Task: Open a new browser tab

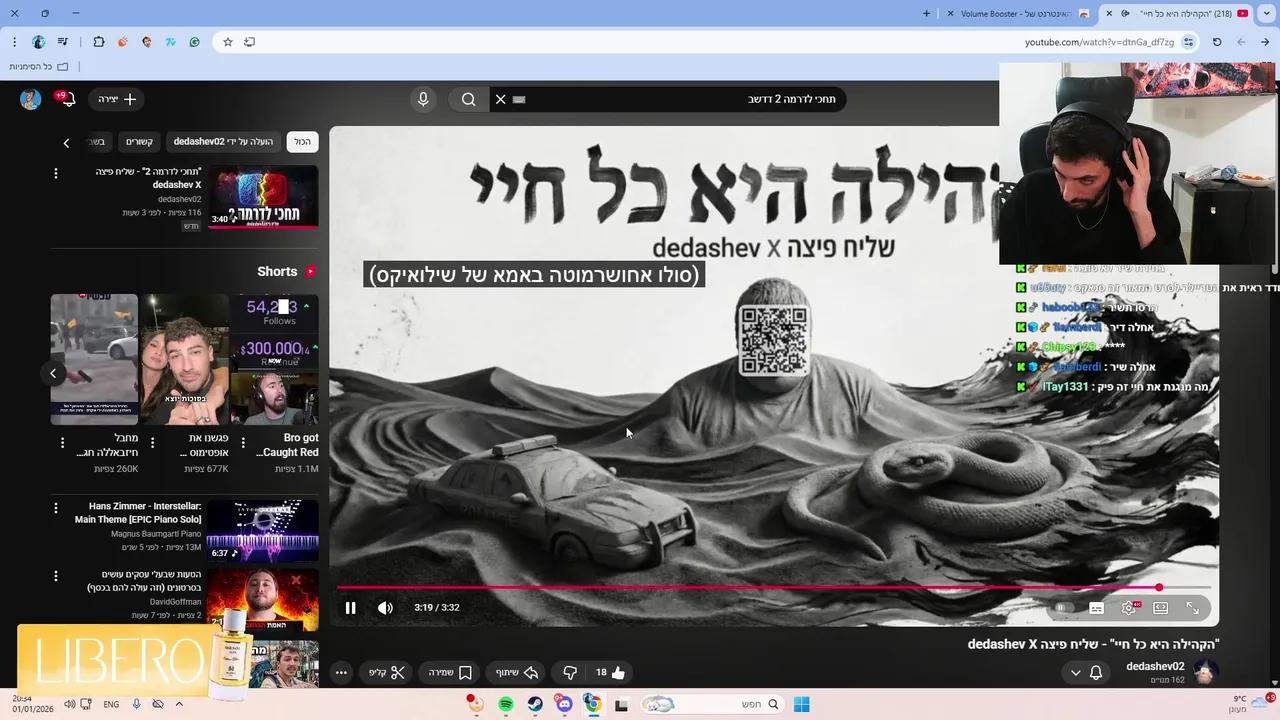Action: [x=926, y=13]
